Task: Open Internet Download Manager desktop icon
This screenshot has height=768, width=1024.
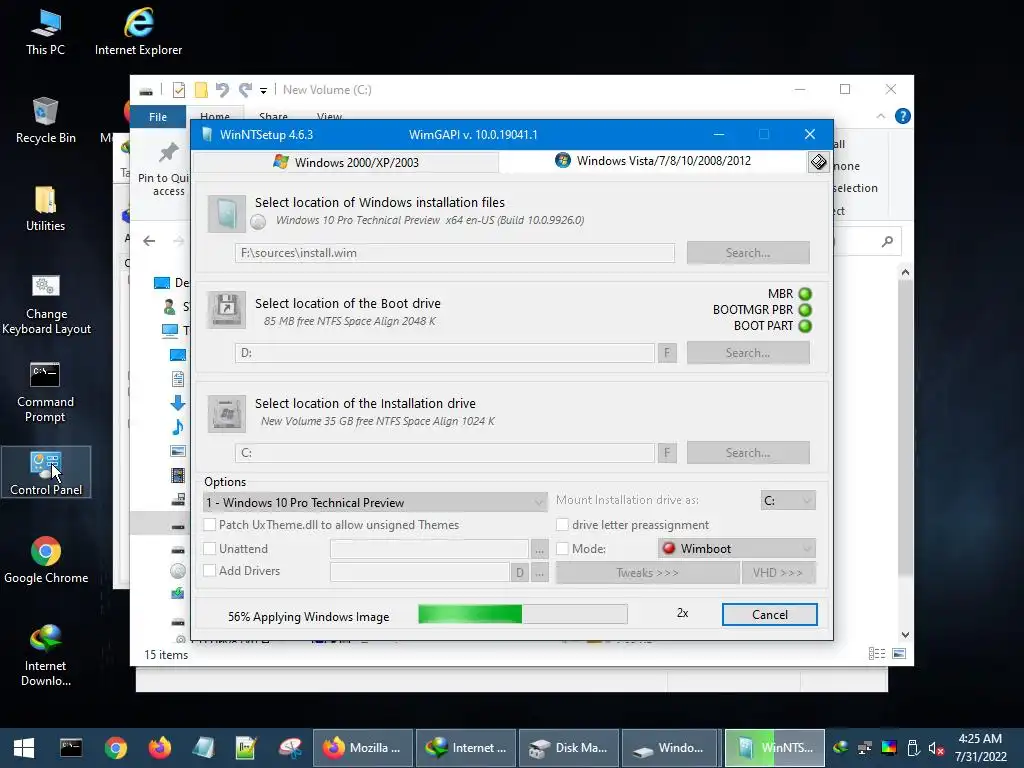Action: click(x=46, y=656)
